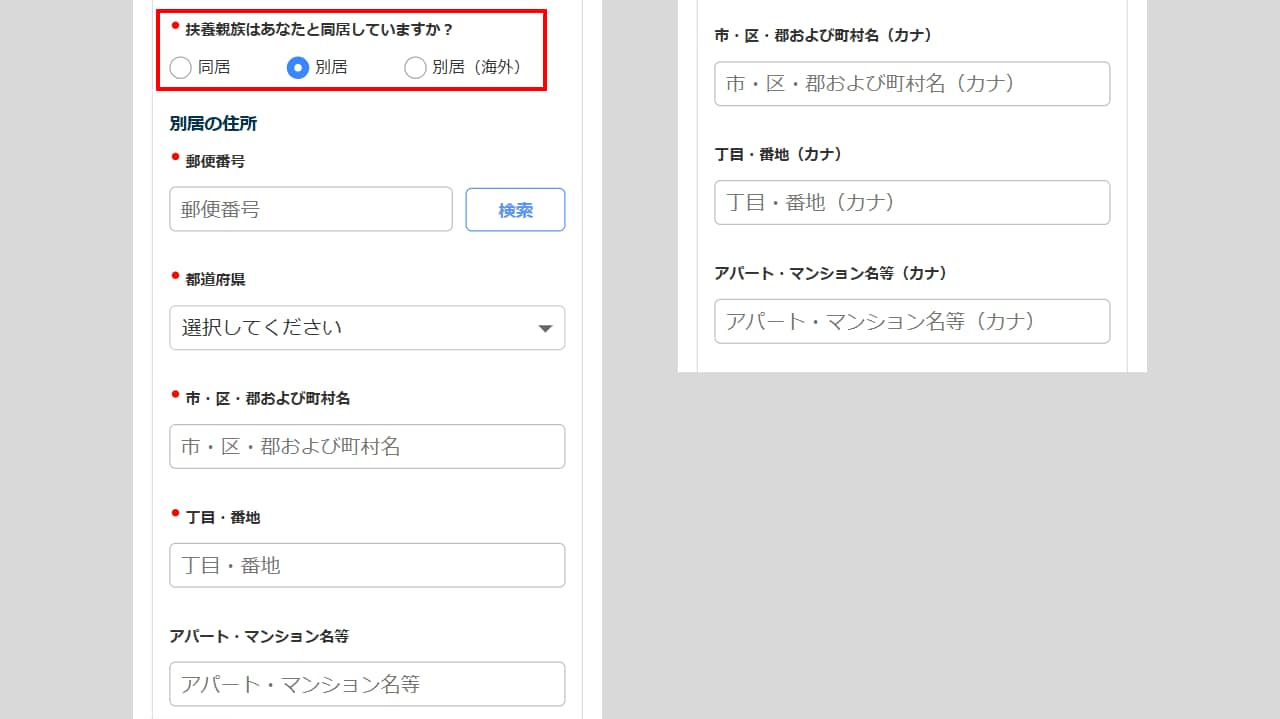Click the 丁目・番地 input field
This screenshot has height=719, width=1280.
[x=367, y=565]
